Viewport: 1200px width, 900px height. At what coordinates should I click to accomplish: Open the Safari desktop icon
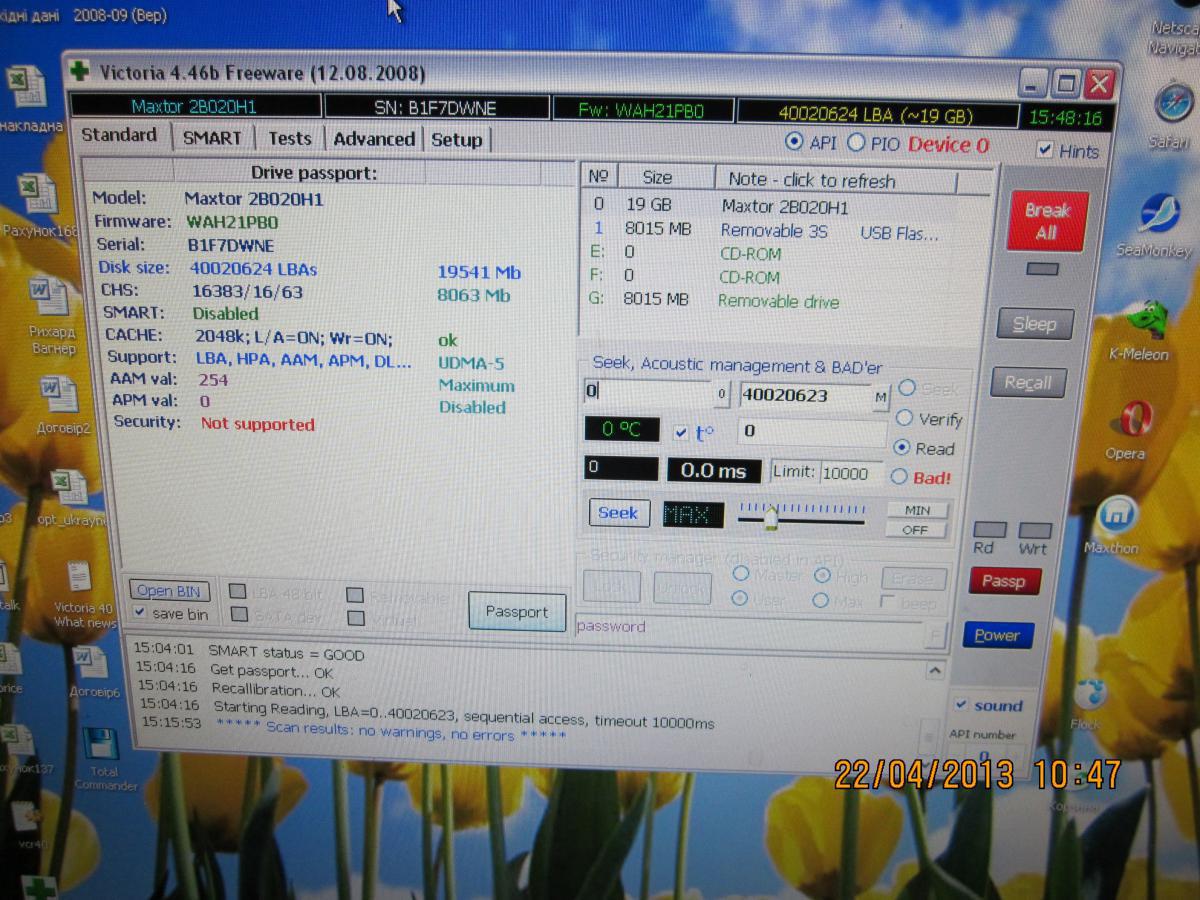click(1172, 104)
